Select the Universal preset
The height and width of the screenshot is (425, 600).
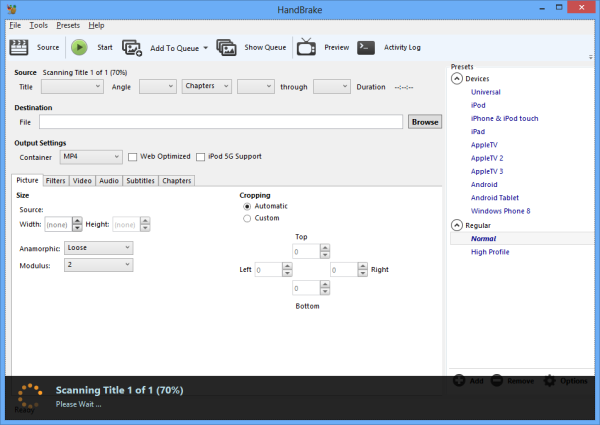486,92
